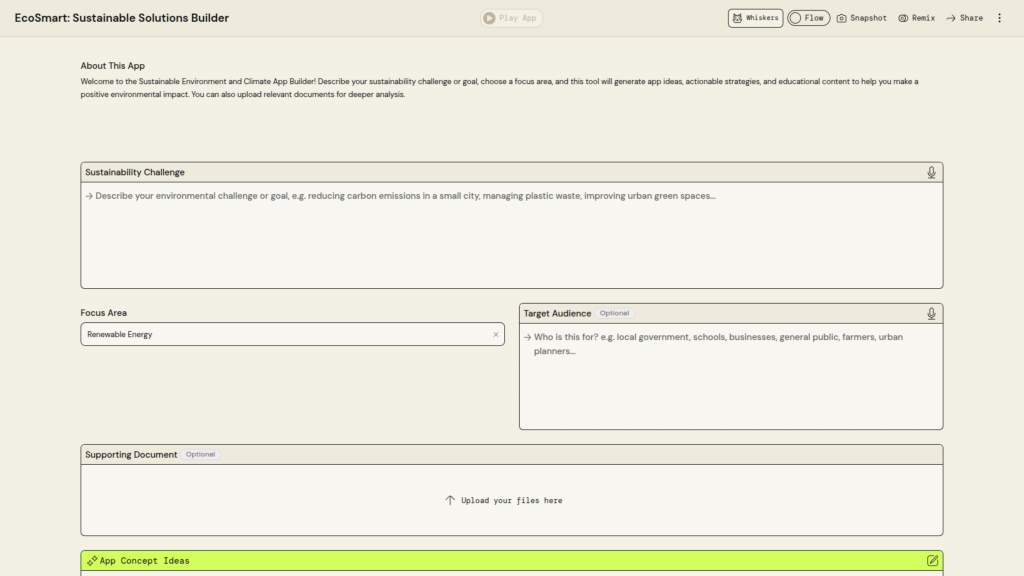Click the sparkle icon beside App Concept Ideas

coord(92,561)
